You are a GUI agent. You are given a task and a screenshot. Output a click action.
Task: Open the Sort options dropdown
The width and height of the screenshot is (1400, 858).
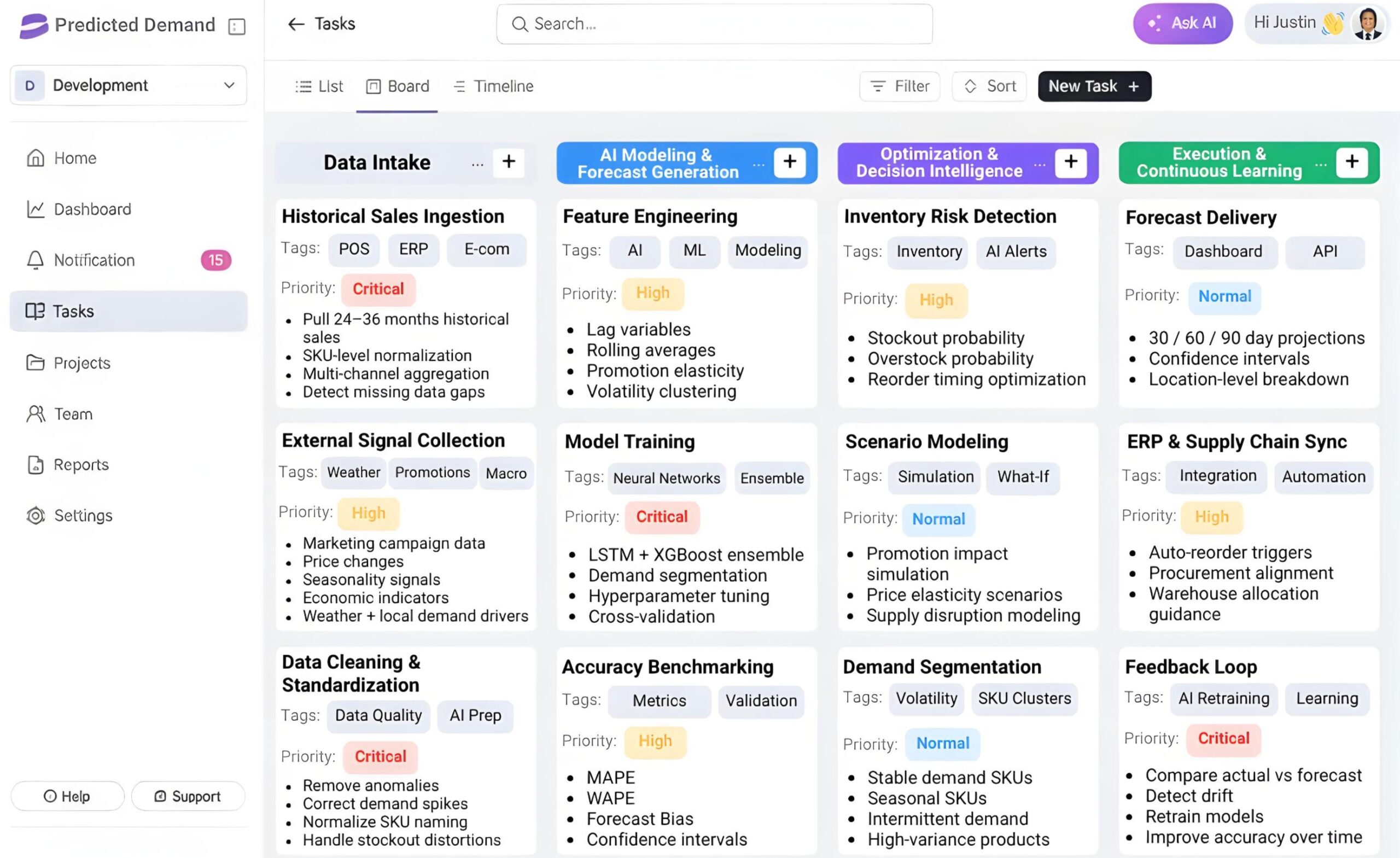pyautogui.click(x=989, y=86)
